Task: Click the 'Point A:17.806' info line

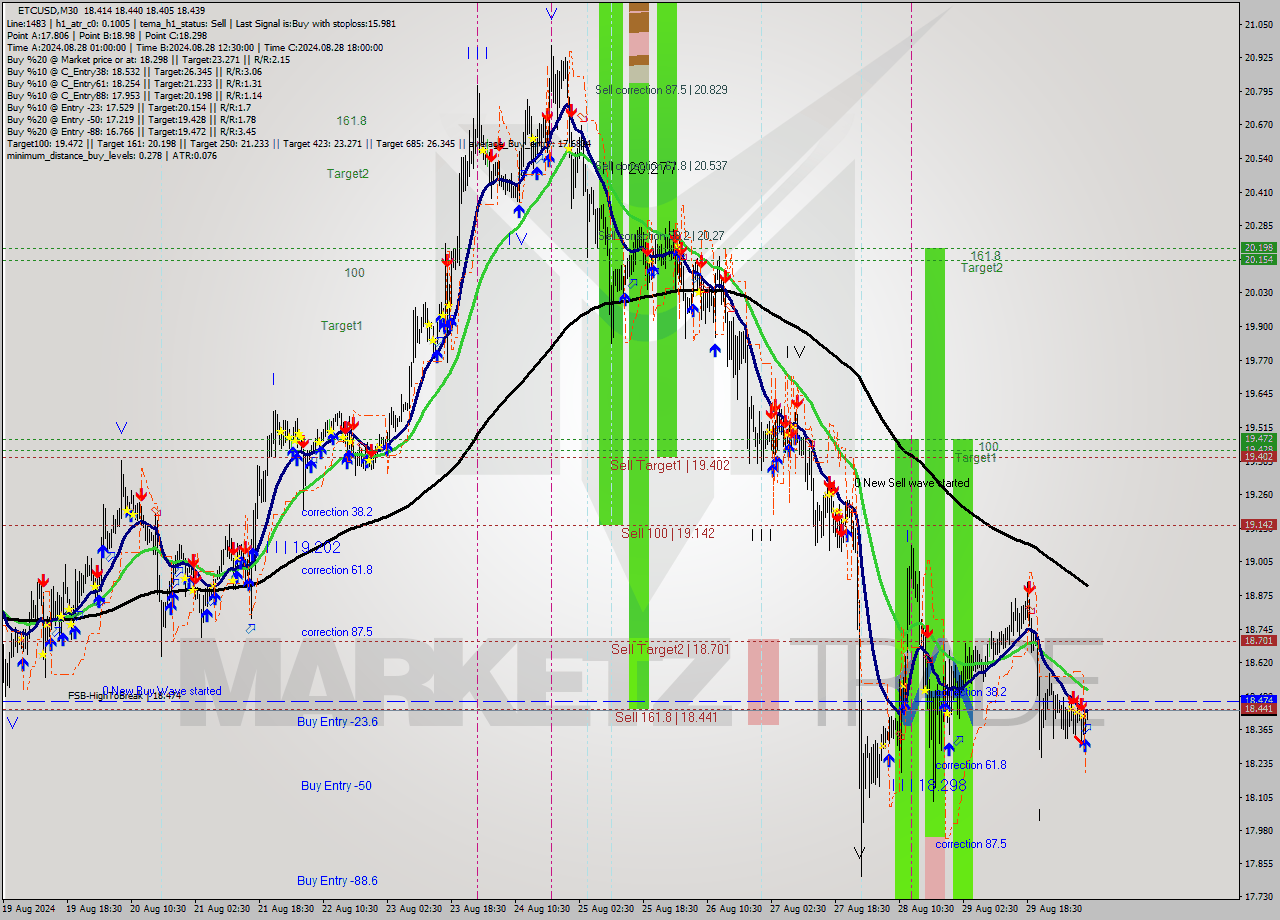Action: (106, 35)
